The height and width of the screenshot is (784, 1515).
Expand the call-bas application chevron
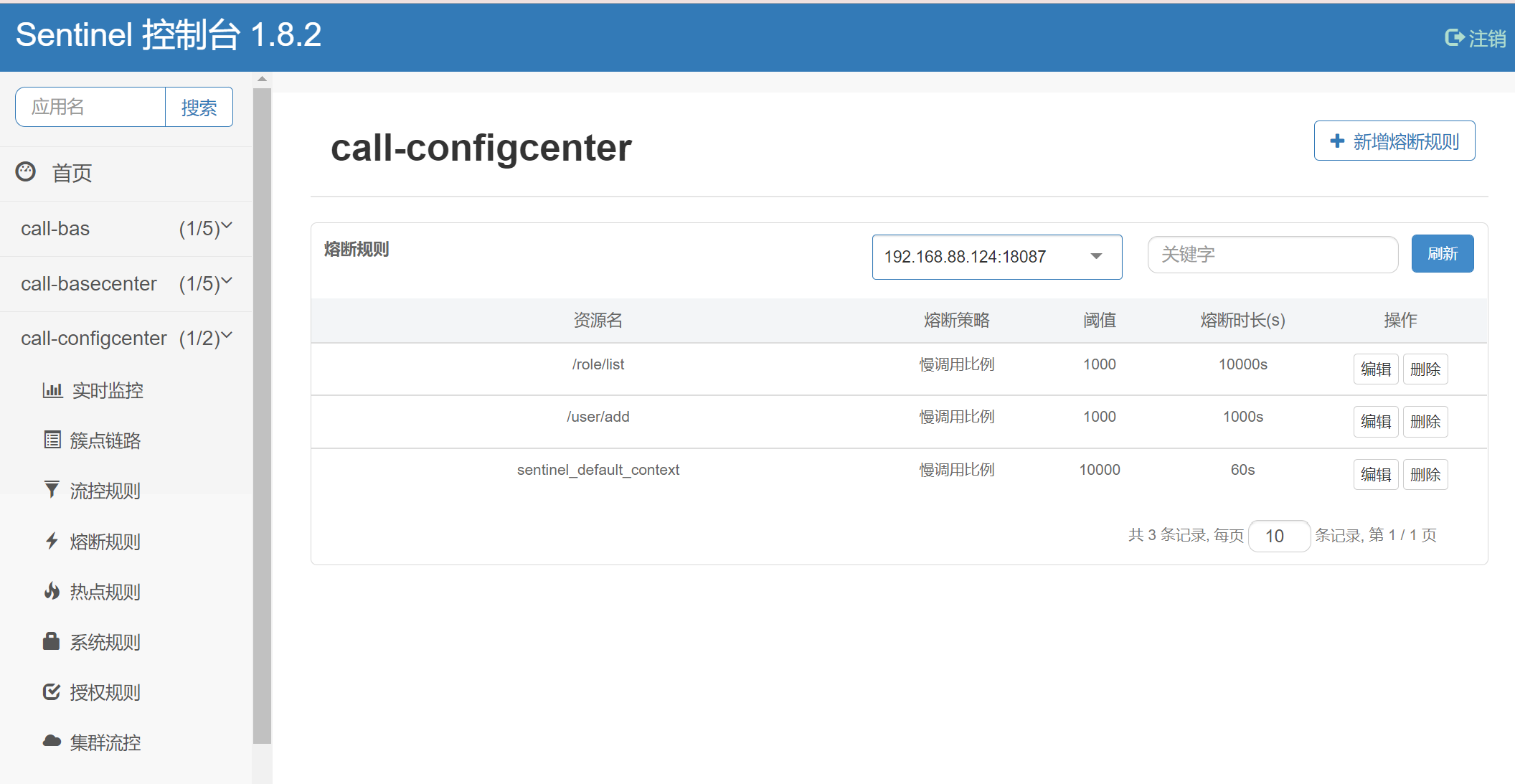tap(227, 227)
